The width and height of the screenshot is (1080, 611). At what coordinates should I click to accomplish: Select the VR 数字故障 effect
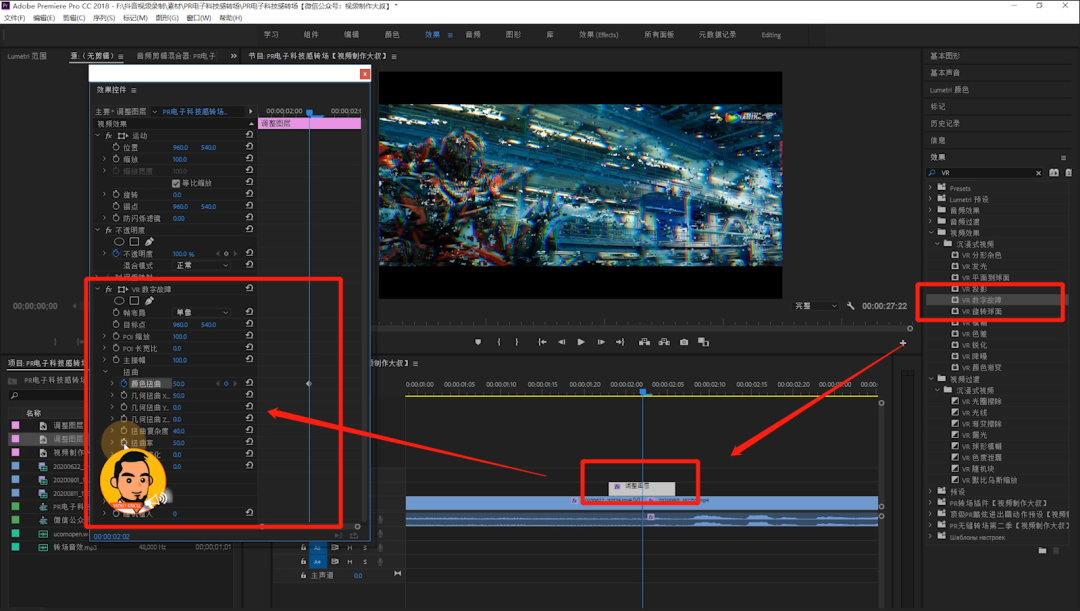click(x=982, y=300)
